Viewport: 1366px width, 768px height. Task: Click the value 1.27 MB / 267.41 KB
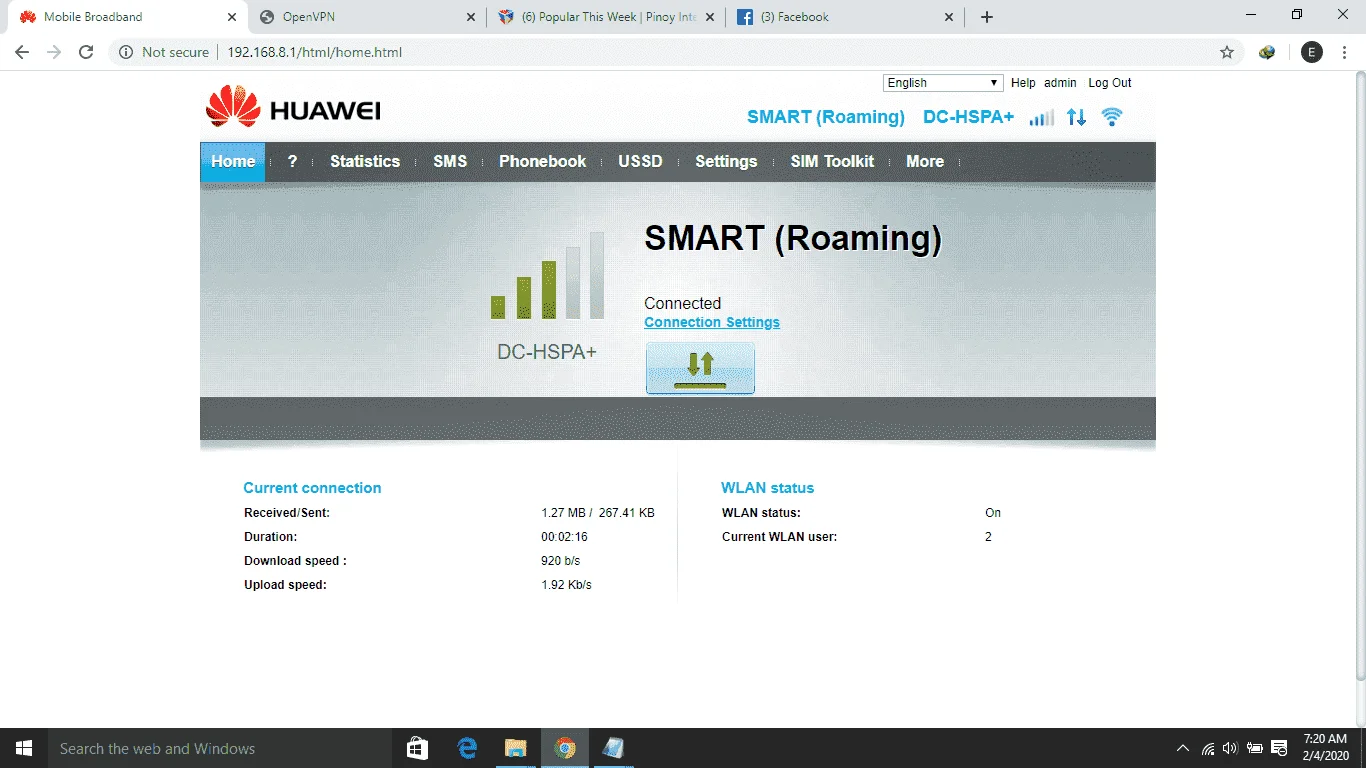[598, 513]
